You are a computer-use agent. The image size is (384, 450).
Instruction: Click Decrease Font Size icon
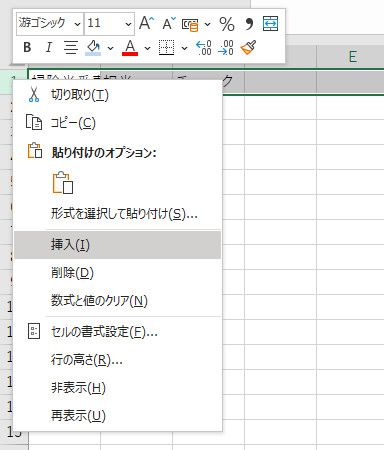(x=169, y=23)
